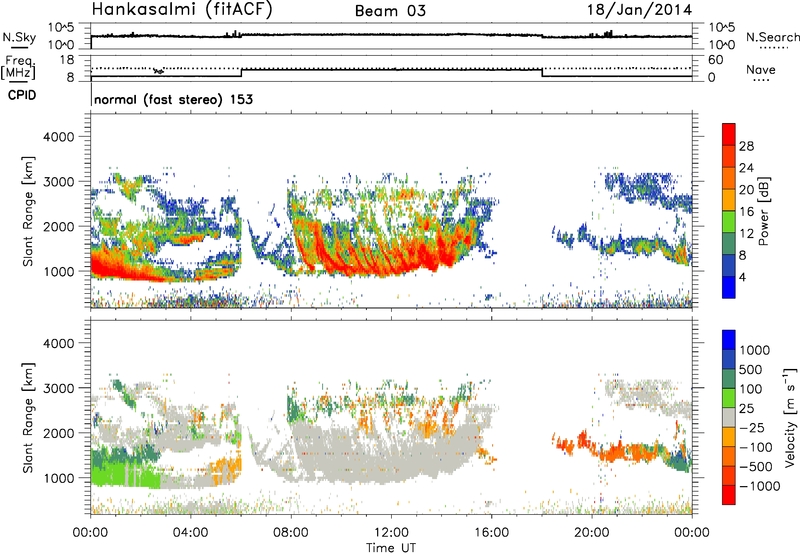Click the CPID row label
The width and height of the screenshot is (800, 554).
tap(22, 95)
